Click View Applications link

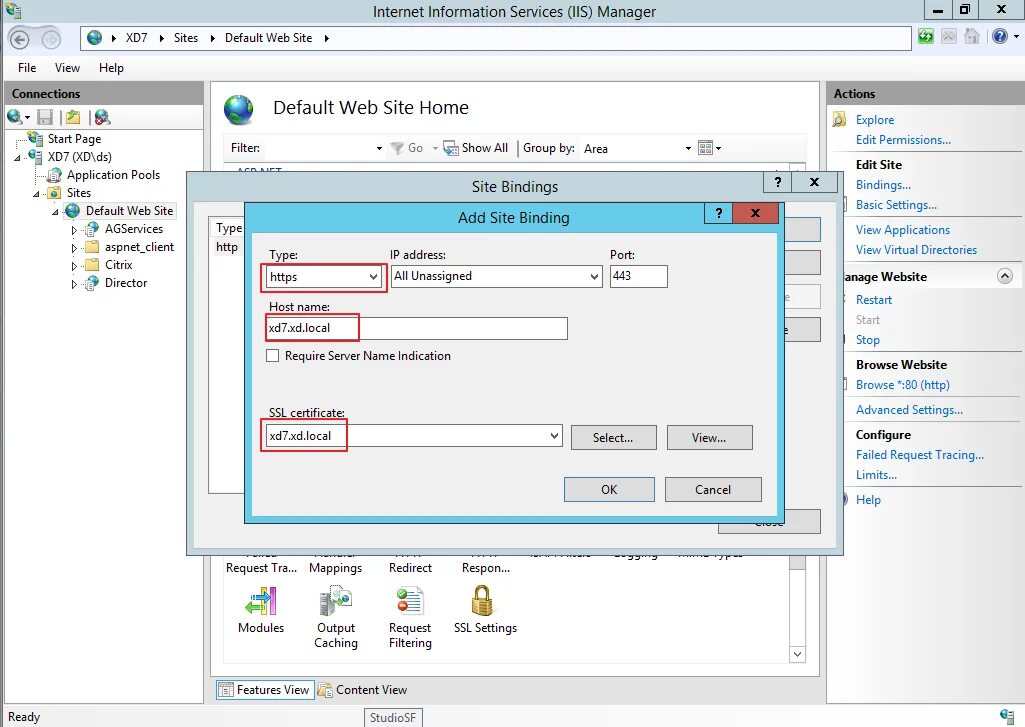tap(903, 230)
